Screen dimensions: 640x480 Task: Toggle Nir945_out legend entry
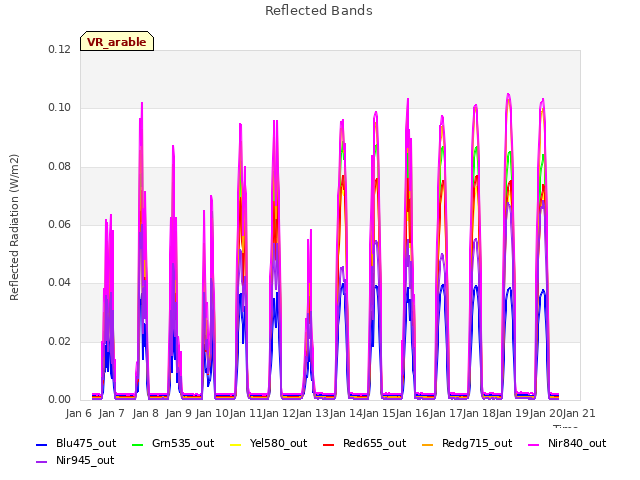coord(75,461)
